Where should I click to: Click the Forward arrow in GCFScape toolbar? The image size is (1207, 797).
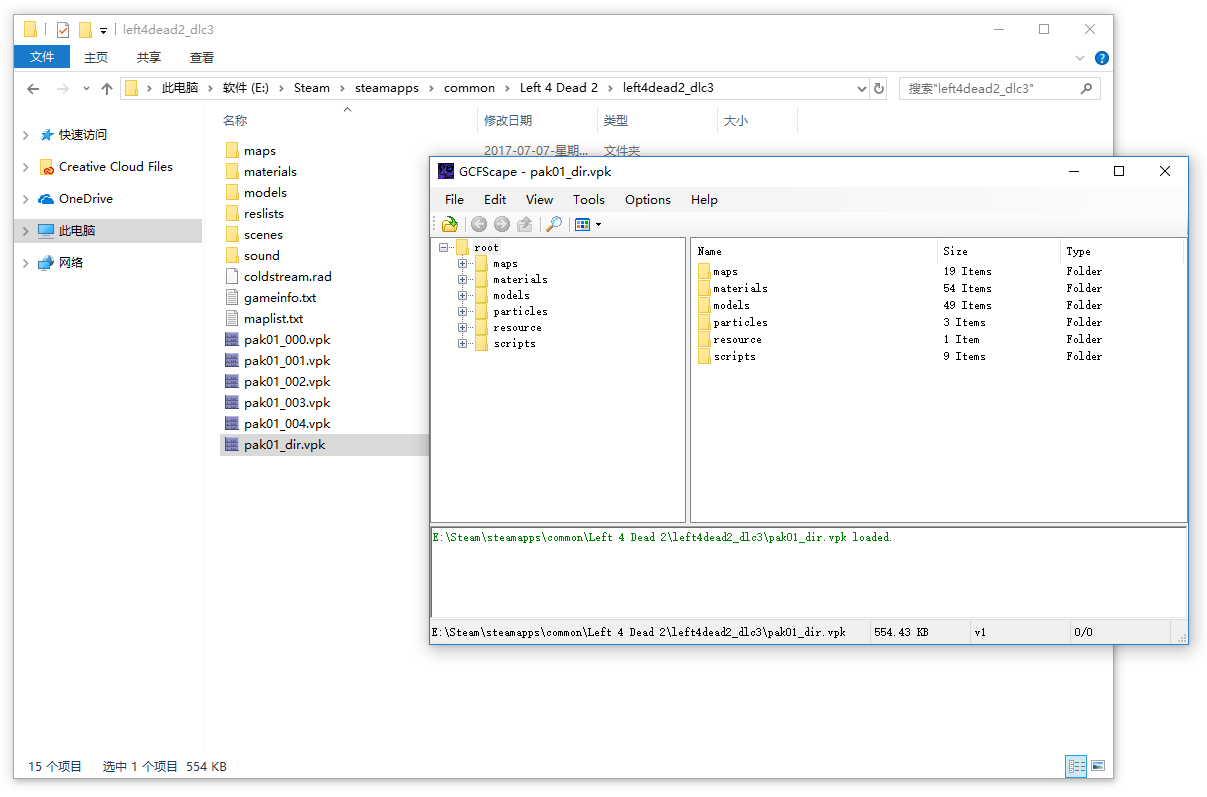502,224
